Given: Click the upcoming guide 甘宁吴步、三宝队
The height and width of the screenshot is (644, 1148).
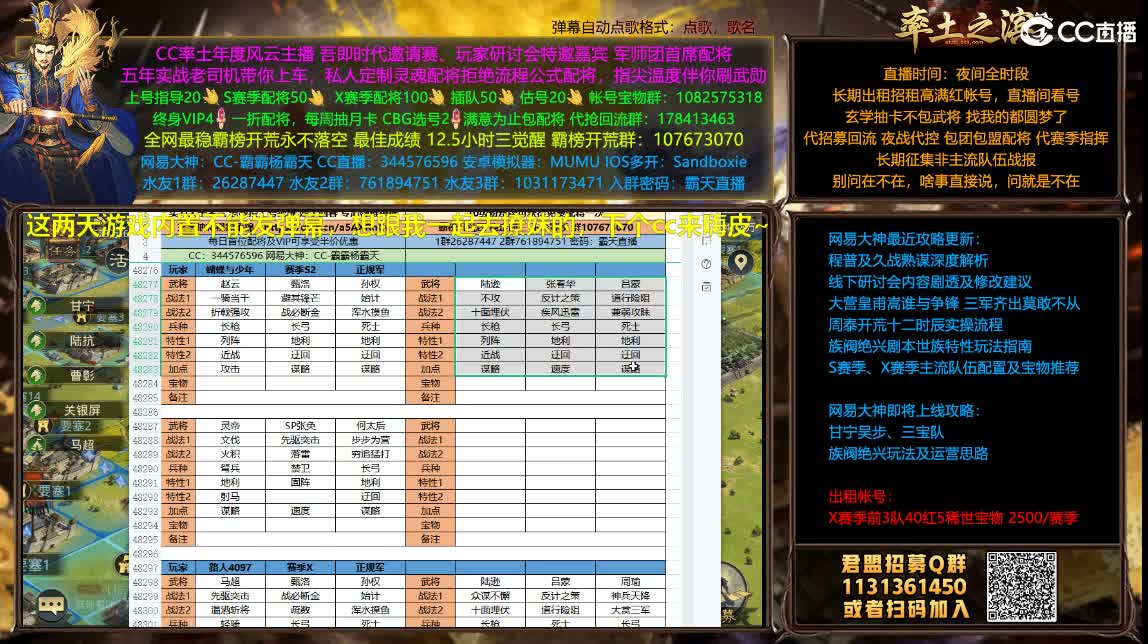Looking at the screenshot, I should pyautogui.click(x=886, y=433).
